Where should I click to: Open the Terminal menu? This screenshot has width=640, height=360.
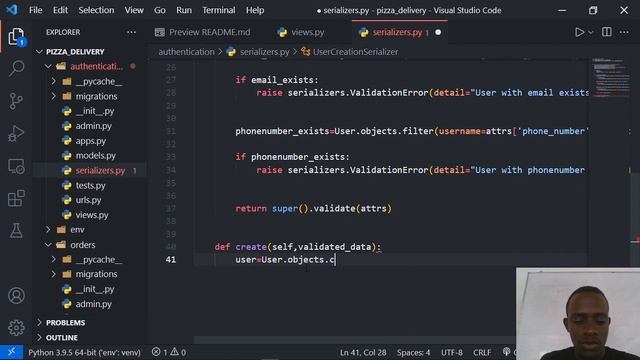coord(219,10)
